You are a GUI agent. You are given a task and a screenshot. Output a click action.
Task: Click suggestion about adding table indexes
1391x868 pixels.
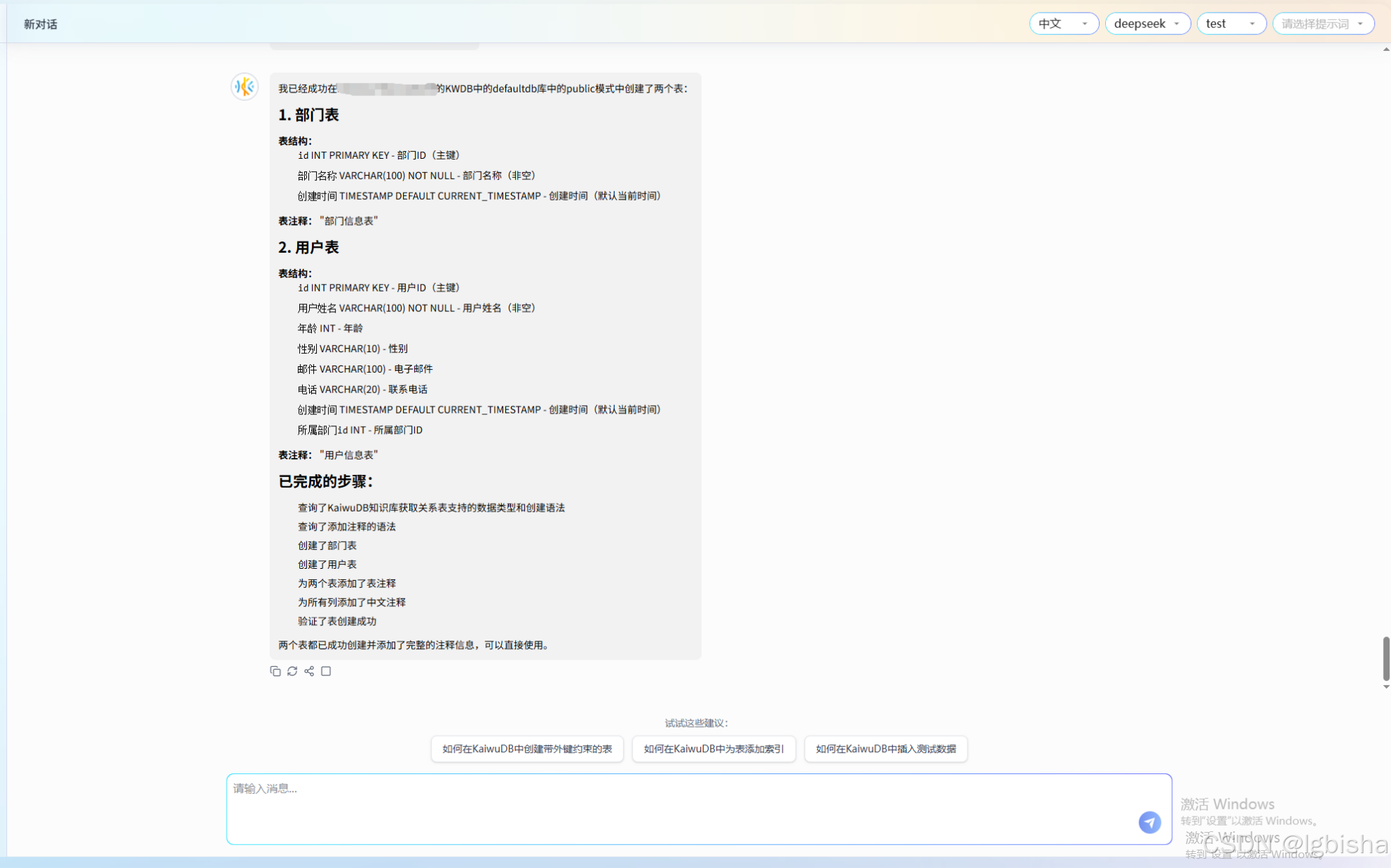click(x=713, y=749)
